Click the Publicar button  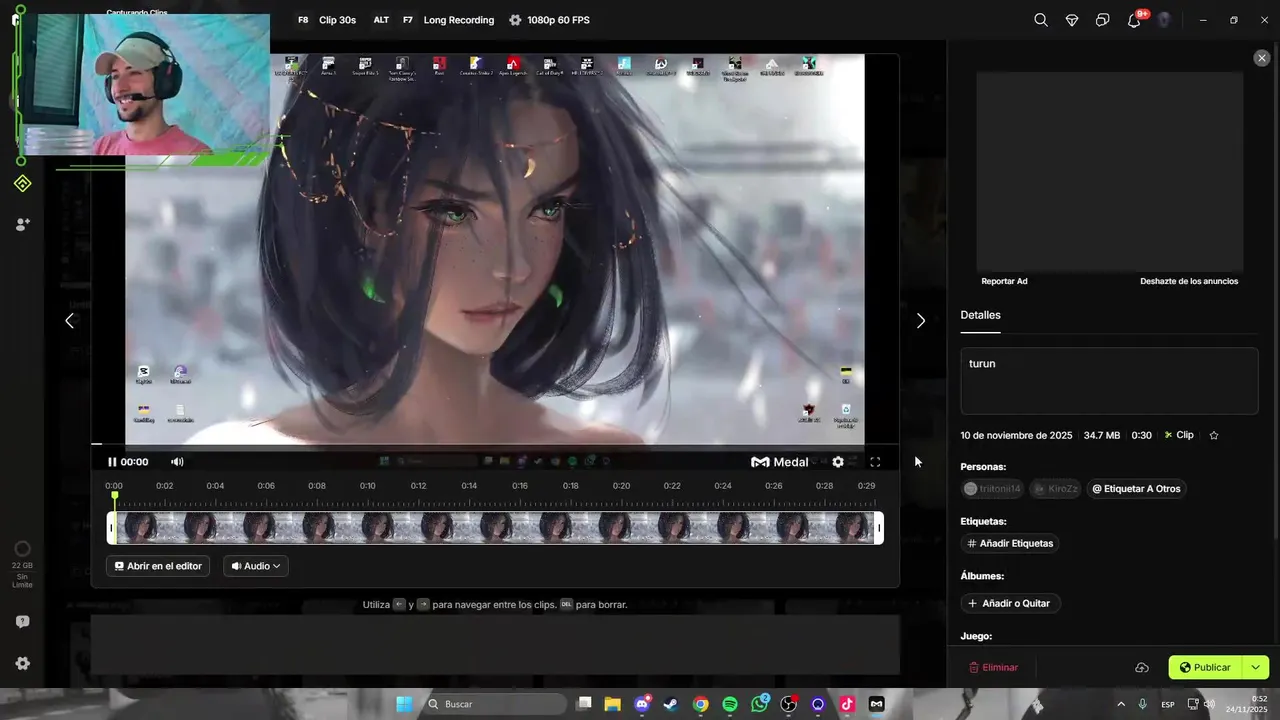point(1205,668)
